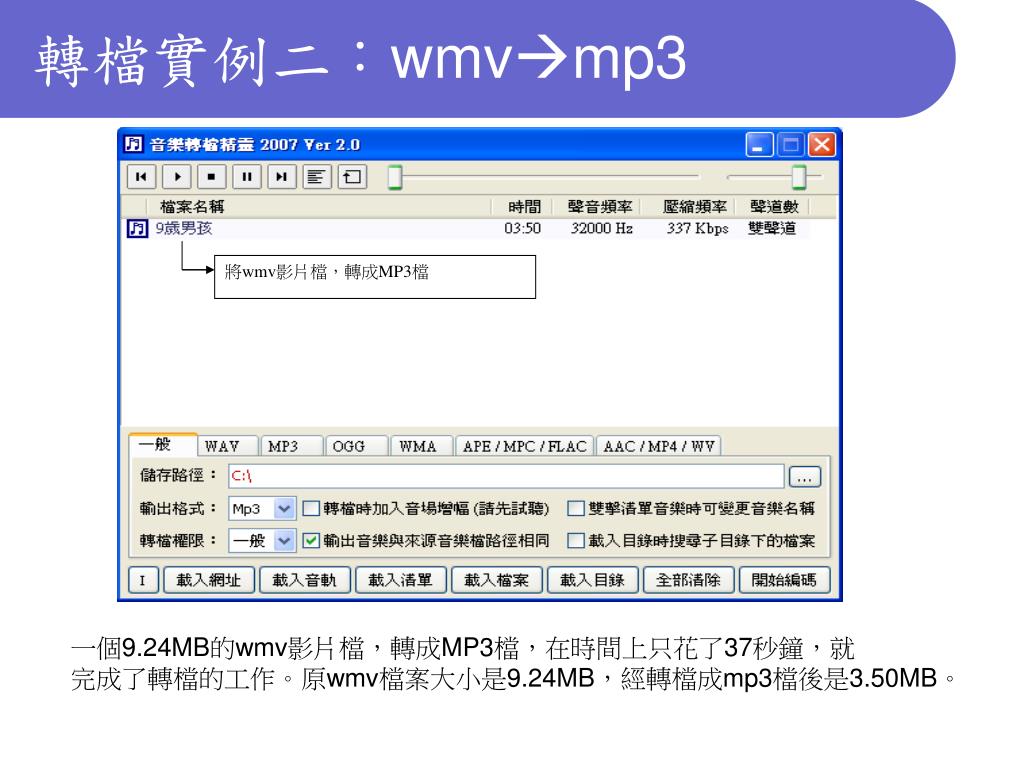
Task: Click the 雙聲道 cell
Action: click(x=772, y=229)
